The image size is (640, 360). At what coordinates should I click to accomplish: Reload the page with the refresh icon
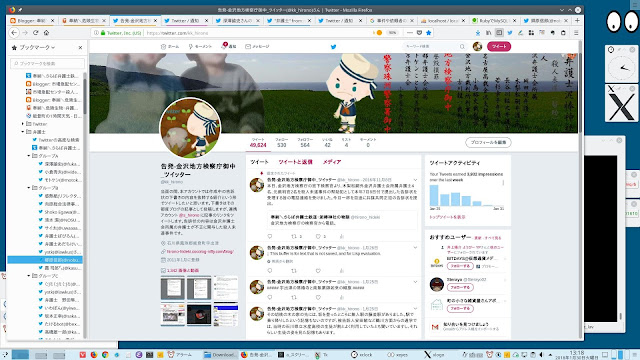pyautogui.click(x=36, y=33)
